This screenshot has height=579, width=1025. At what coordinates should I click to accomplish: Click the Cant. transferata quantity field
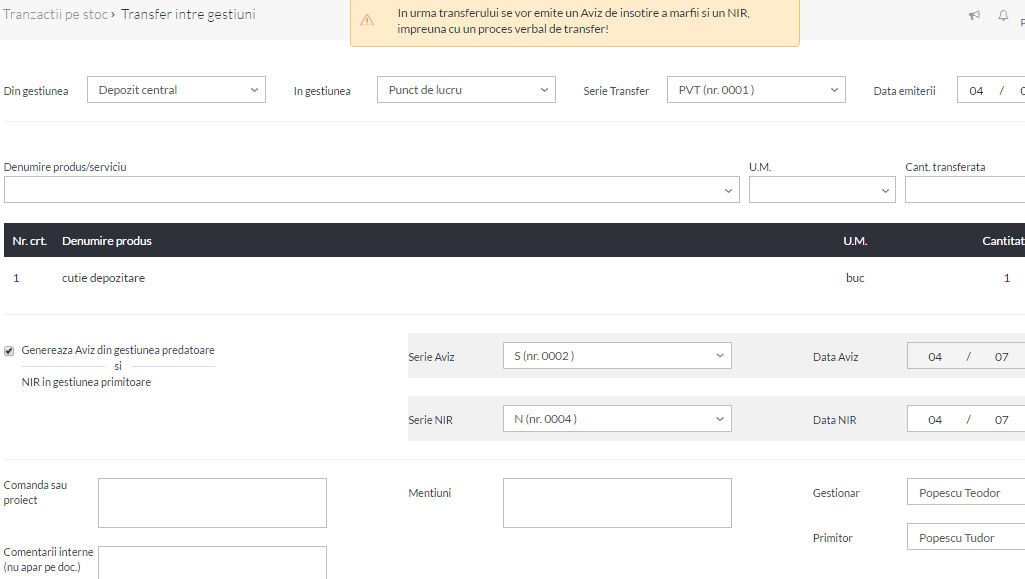(965, 190)
